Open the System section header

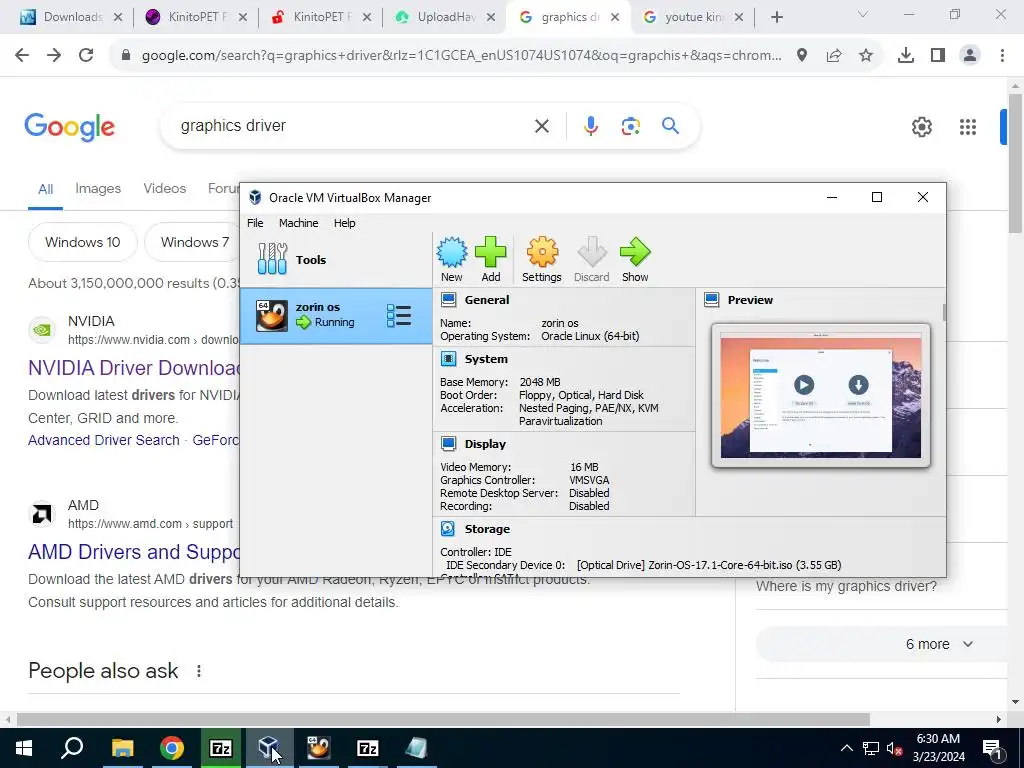click(x=486, y=359)
